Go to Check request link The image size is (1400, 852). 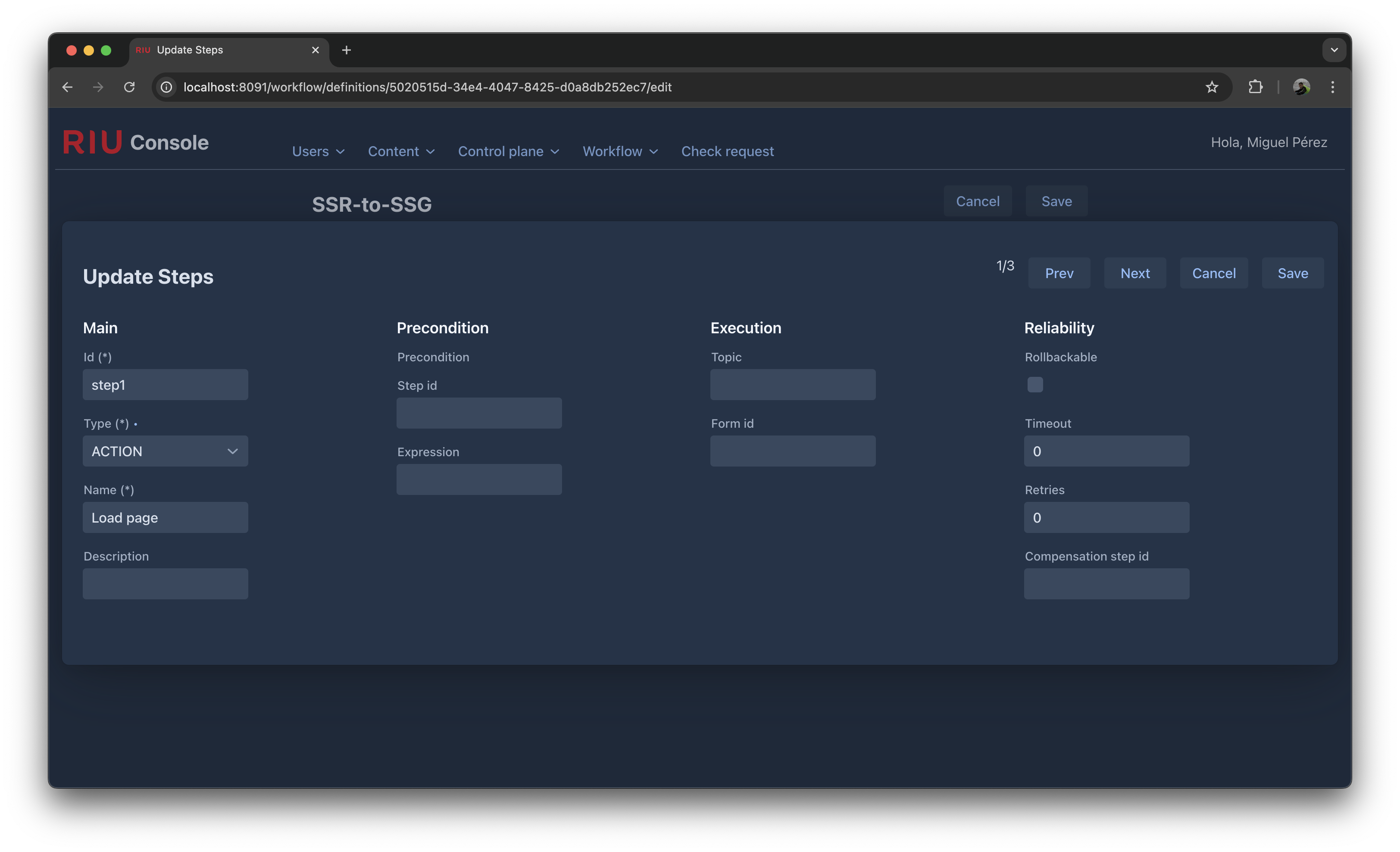(727, 151)
